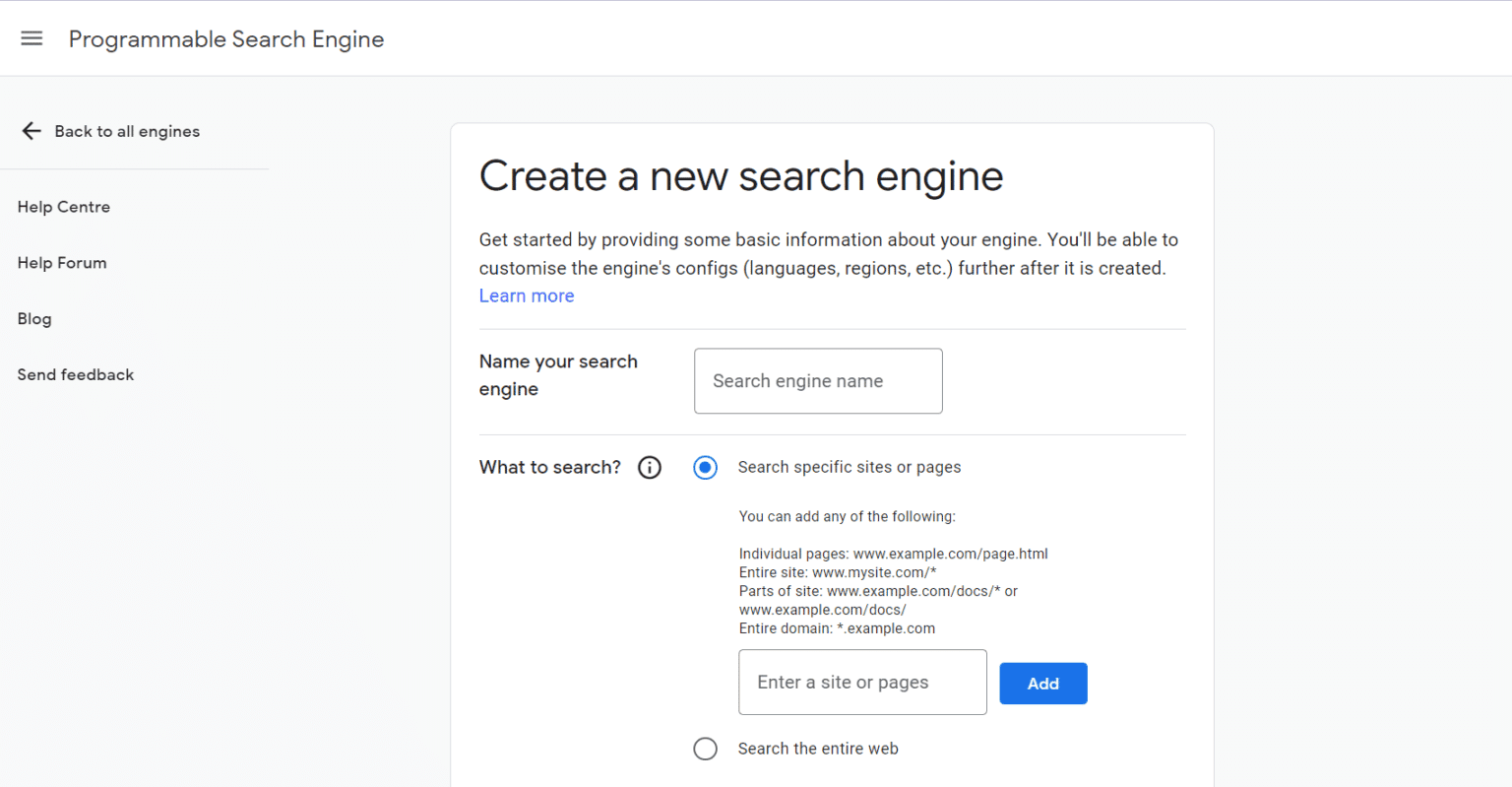The height and width of the screenshot is (787, 1512).
Task: Select 'Search the entire web'
Action: [x=705, y=749]
